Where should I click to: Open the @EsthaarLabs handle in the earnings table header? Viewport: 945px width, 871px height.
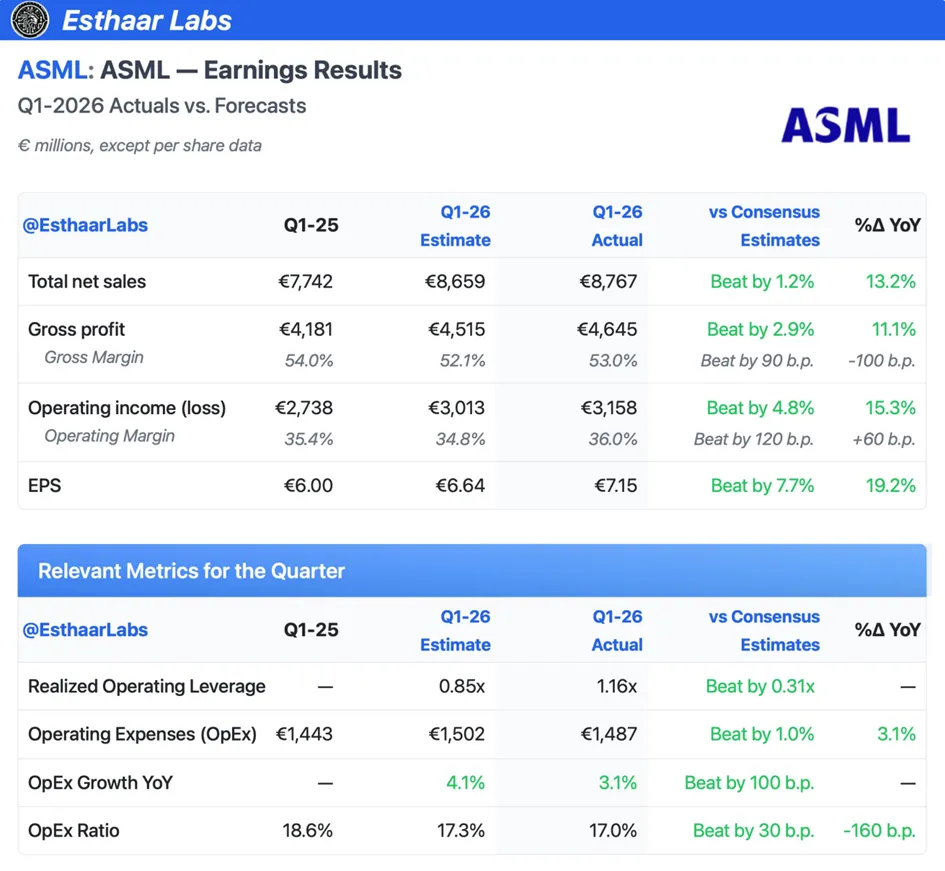click(85, 225)
